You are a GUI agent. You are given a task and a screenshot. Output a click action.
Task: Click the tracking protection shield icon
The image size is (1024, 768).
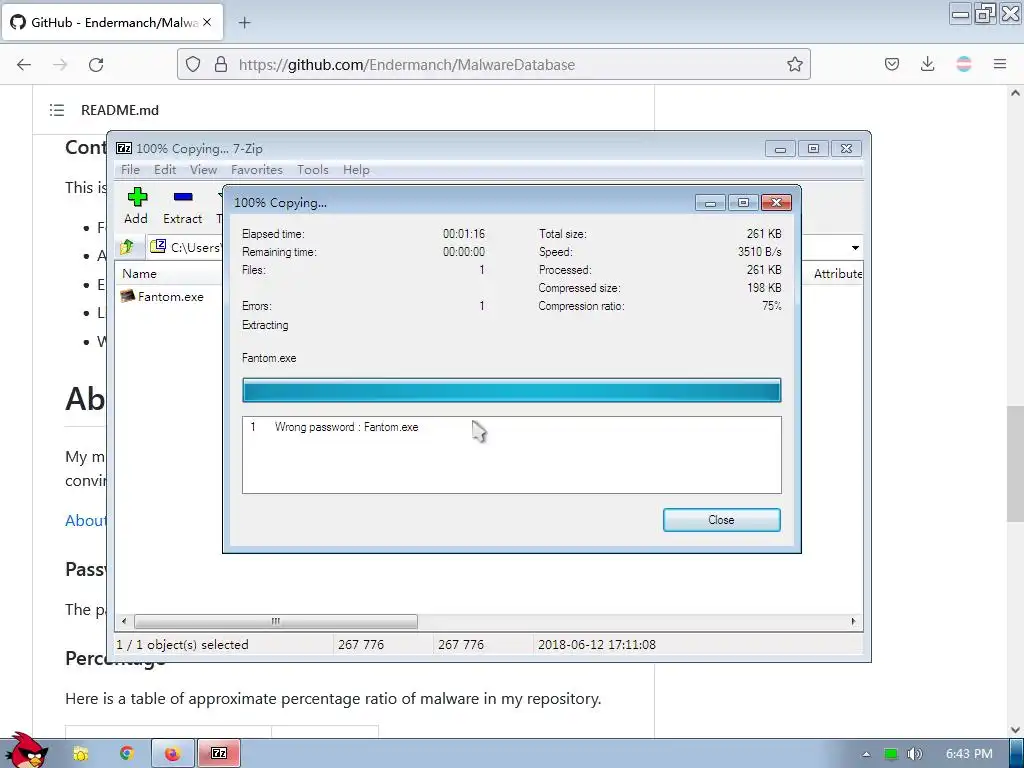pyautogui.click(x=193, y=64)
